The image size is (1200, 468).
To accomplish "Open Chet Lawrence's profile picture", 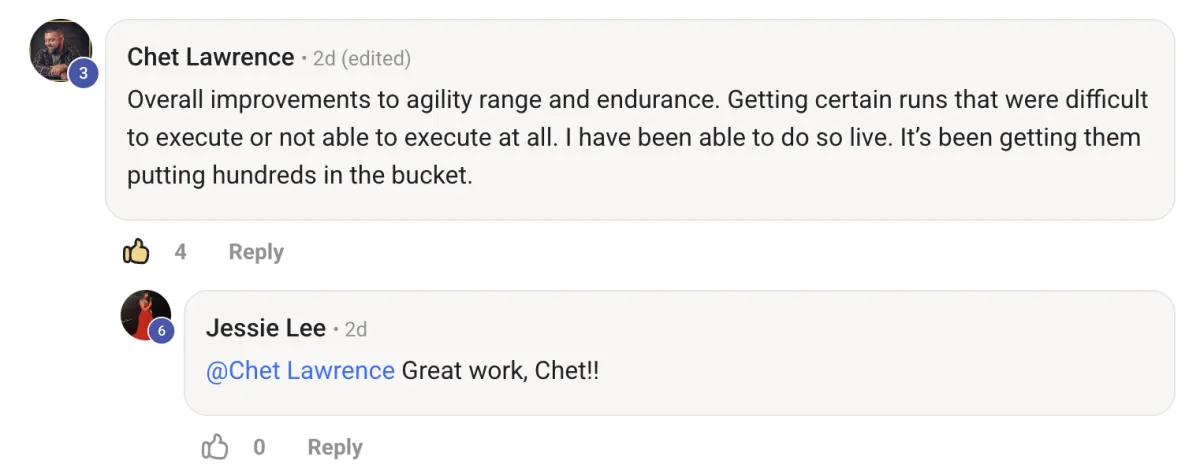I will point(58,48).
